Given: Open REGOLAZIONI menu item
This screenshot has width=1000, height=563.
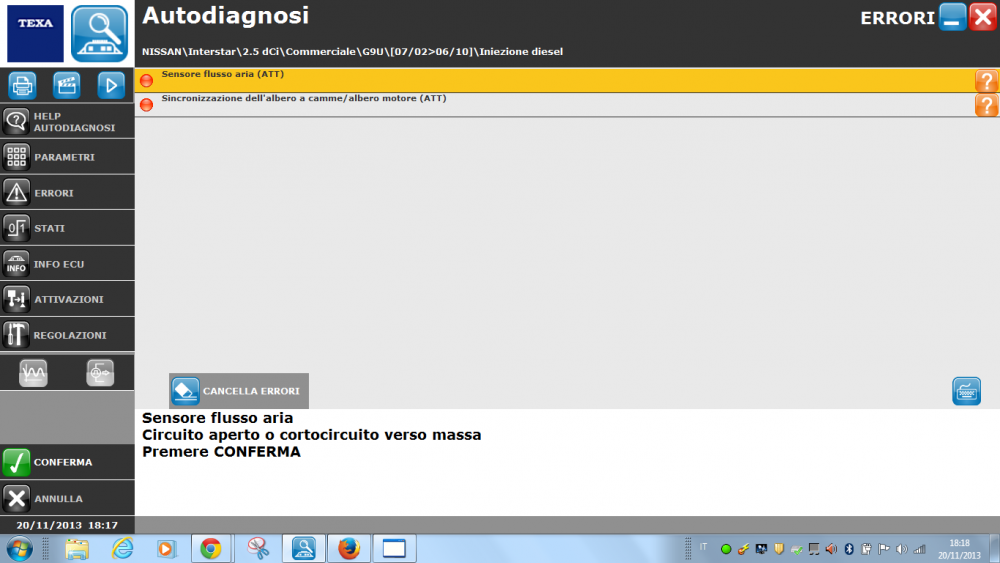Looking at the screenshot, I should 67,335.
